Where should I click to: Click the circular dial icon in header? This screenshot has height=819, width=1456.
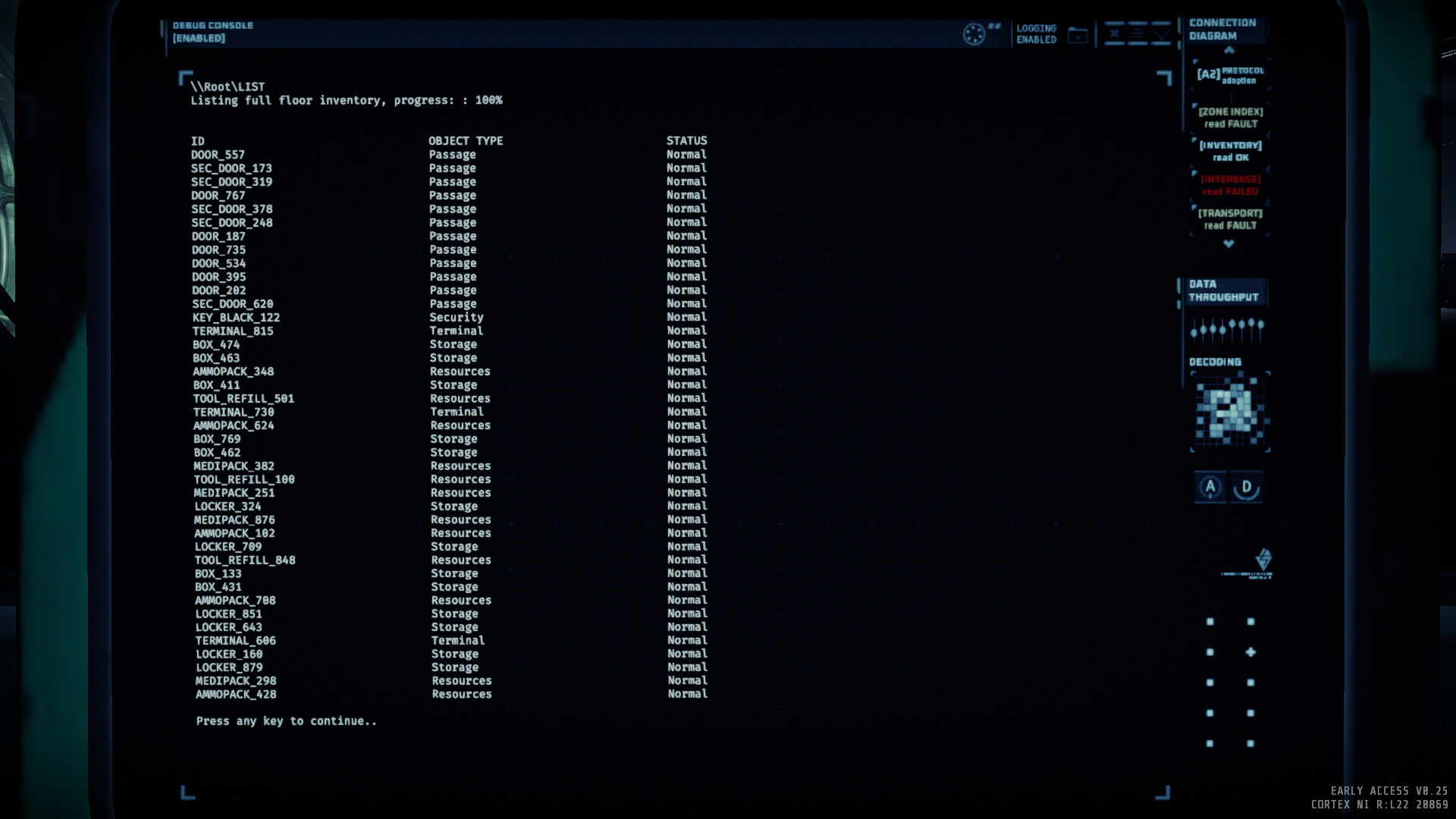(974, 34)
